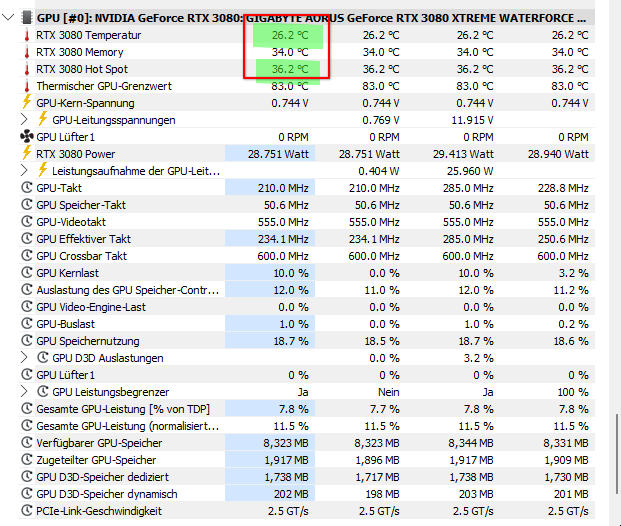Select the RTX 3080 Temperatur label

pyautogui.click(x=89, y=35)
